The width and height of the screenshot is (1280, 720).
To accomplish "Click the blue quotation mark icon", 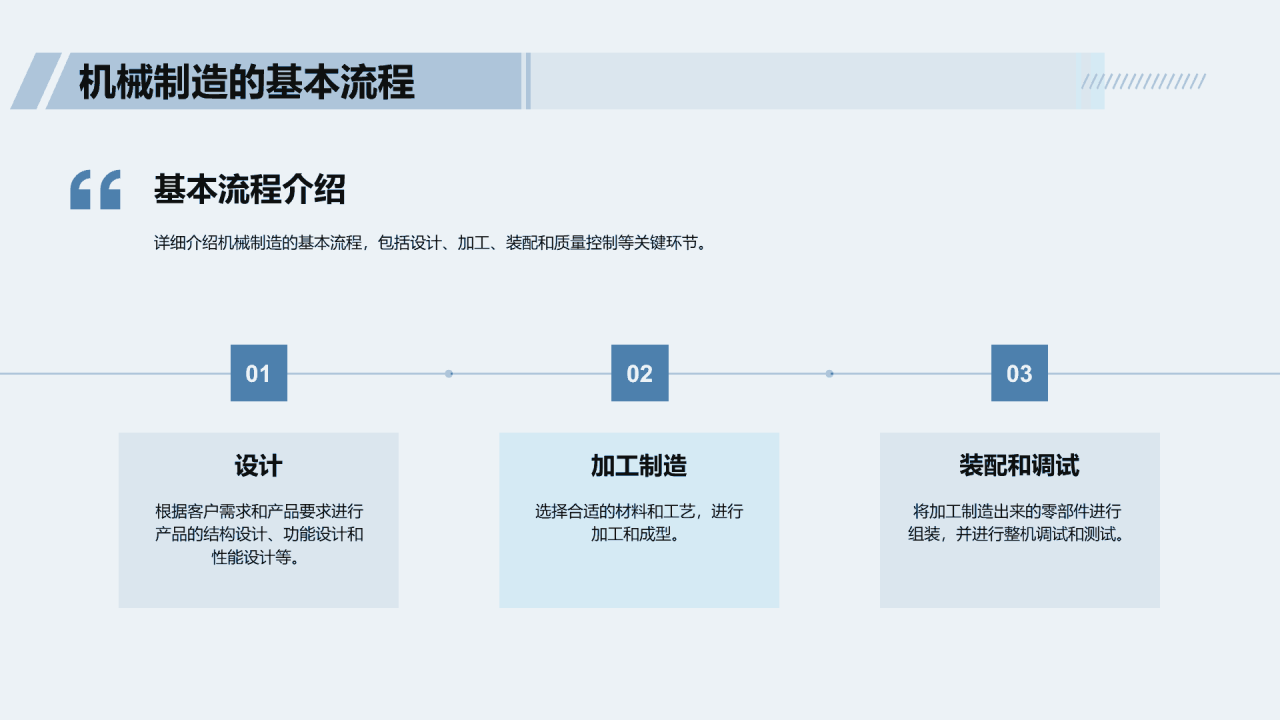I will (x=95, y=190).
